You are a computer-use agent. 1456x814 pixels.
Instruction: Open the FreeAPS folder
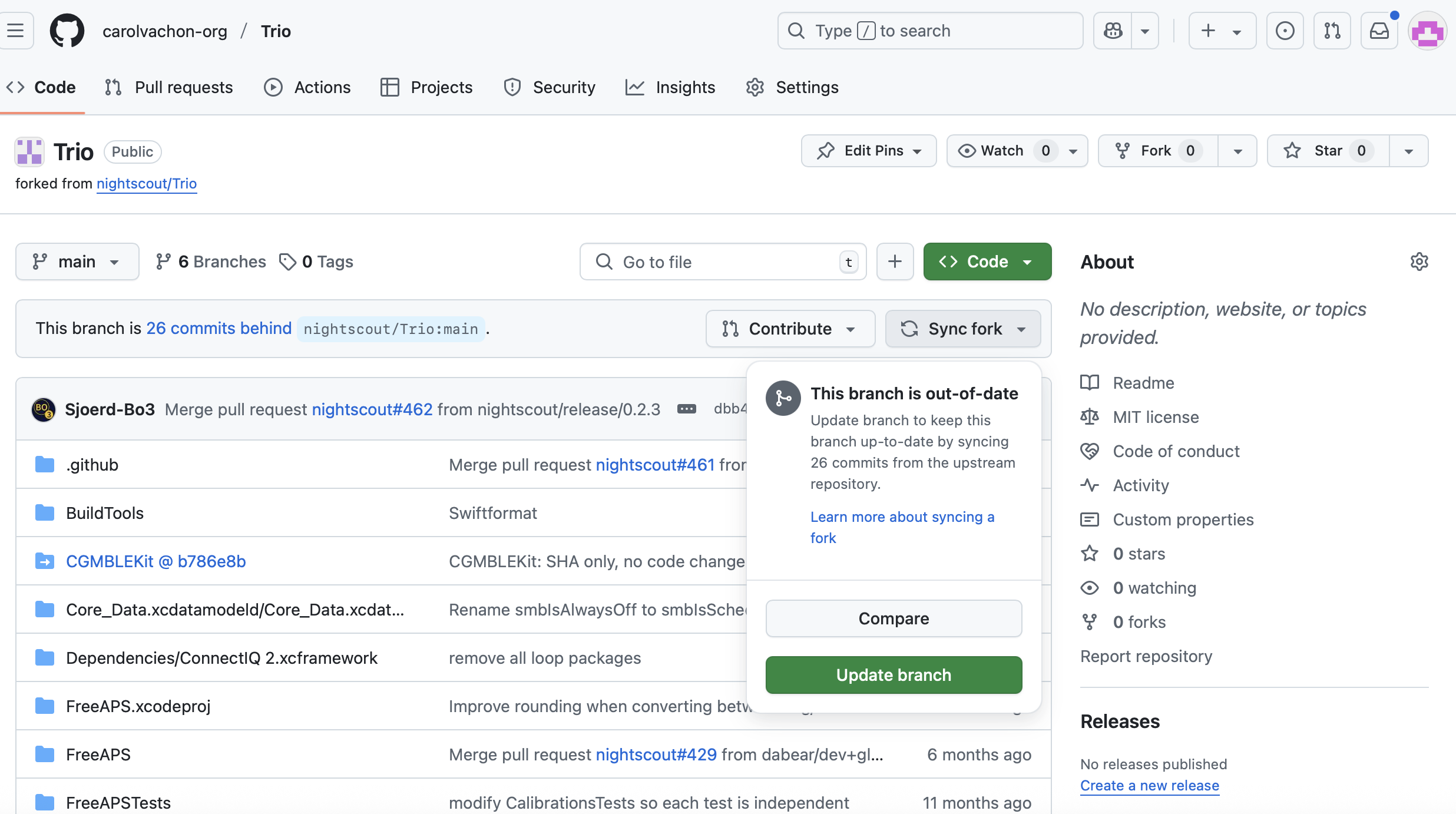pos(98,755)
